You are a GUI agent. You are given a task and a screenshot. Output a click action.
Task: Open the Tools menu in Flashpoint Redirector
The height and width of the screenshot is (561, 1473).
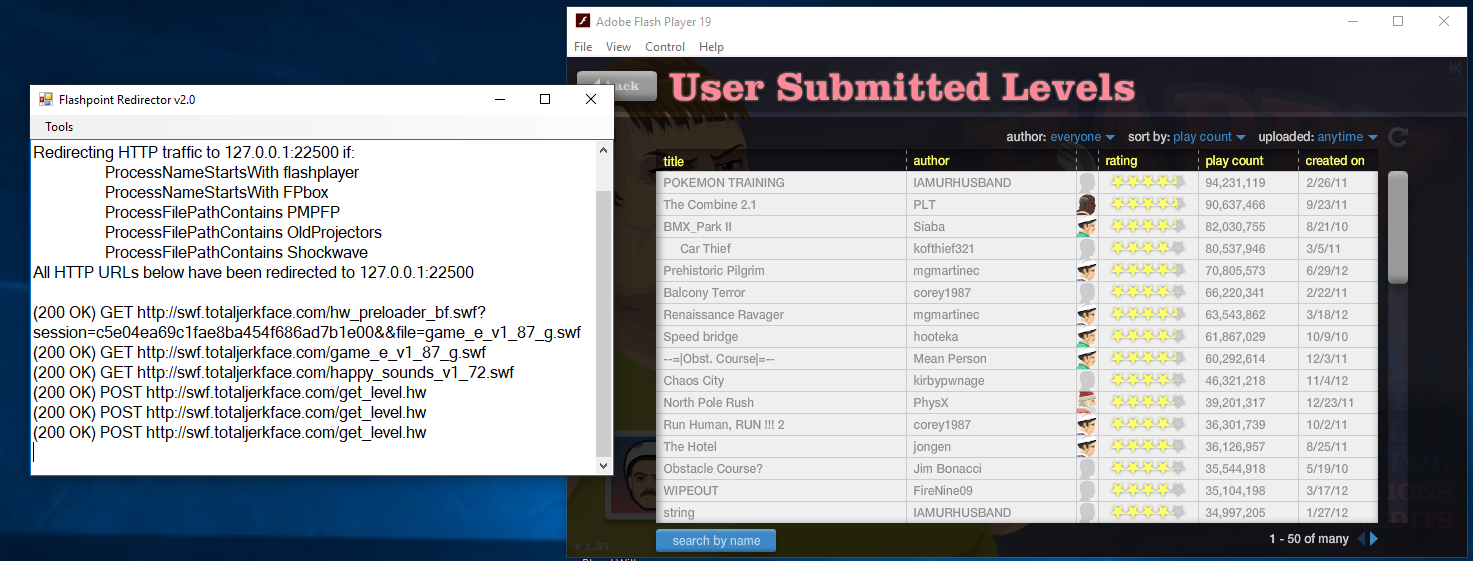[x=59, y=127]
